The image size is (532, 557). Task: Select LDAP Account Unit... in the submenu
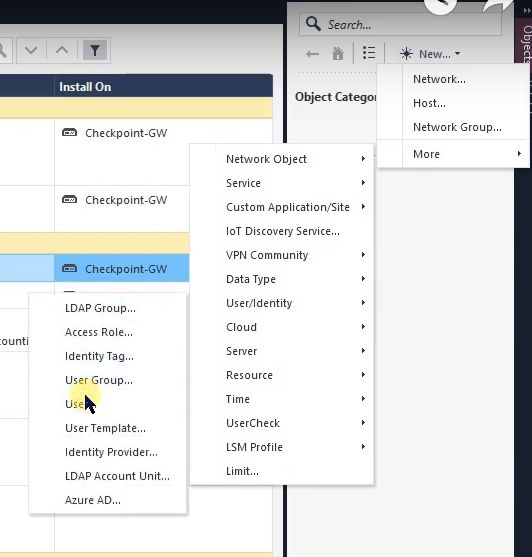click(x=117, y=476)
